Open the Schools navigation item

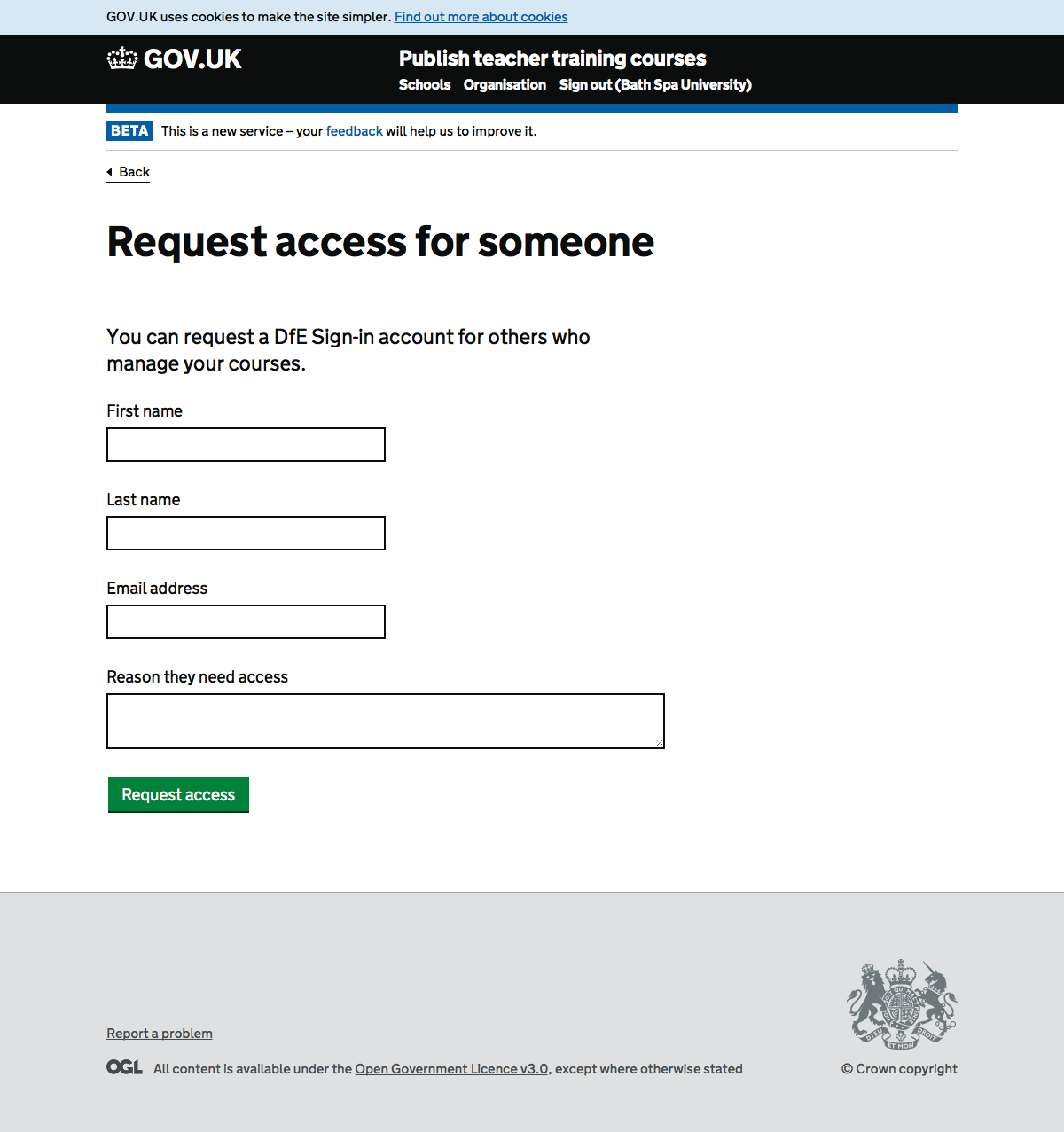425,85
